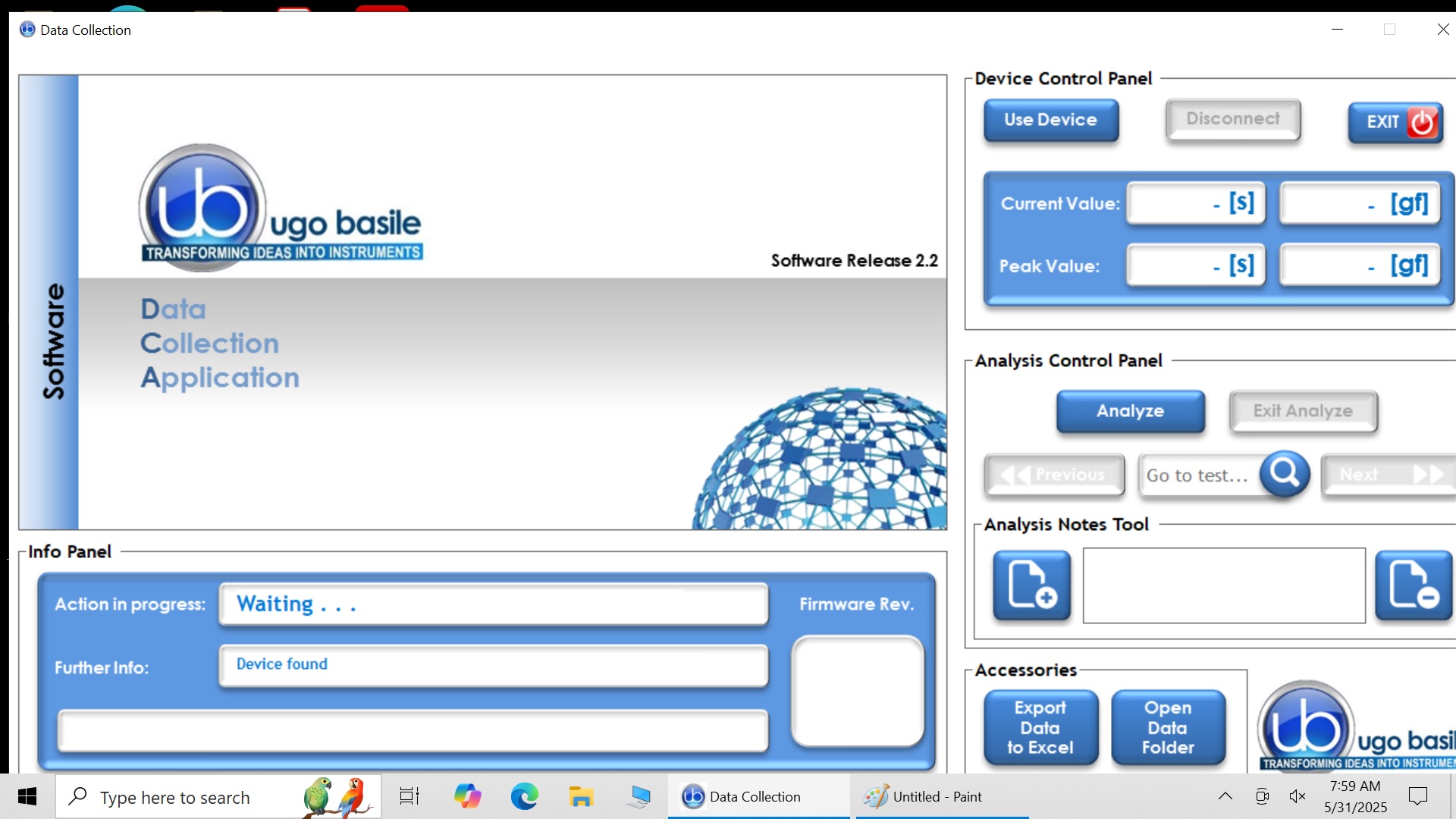Image resolution: width=1456 pixels, height=819 pixels.
Task: Click the muted volume tray icon
Action: pos(1297,796)
